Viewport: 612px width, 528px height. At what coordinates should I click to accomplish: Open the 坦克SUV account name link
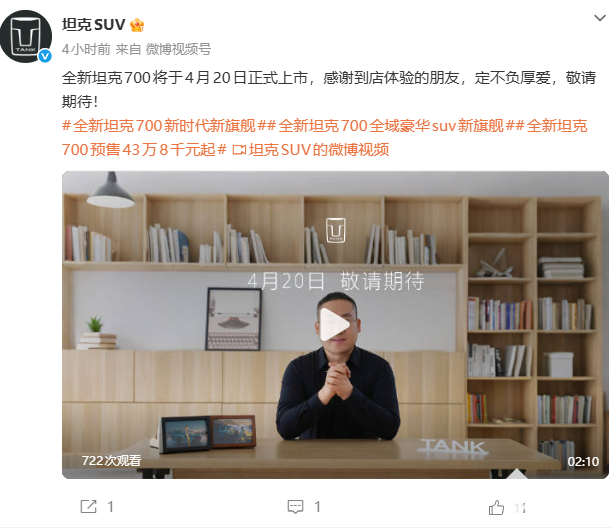tap(93, 25)
